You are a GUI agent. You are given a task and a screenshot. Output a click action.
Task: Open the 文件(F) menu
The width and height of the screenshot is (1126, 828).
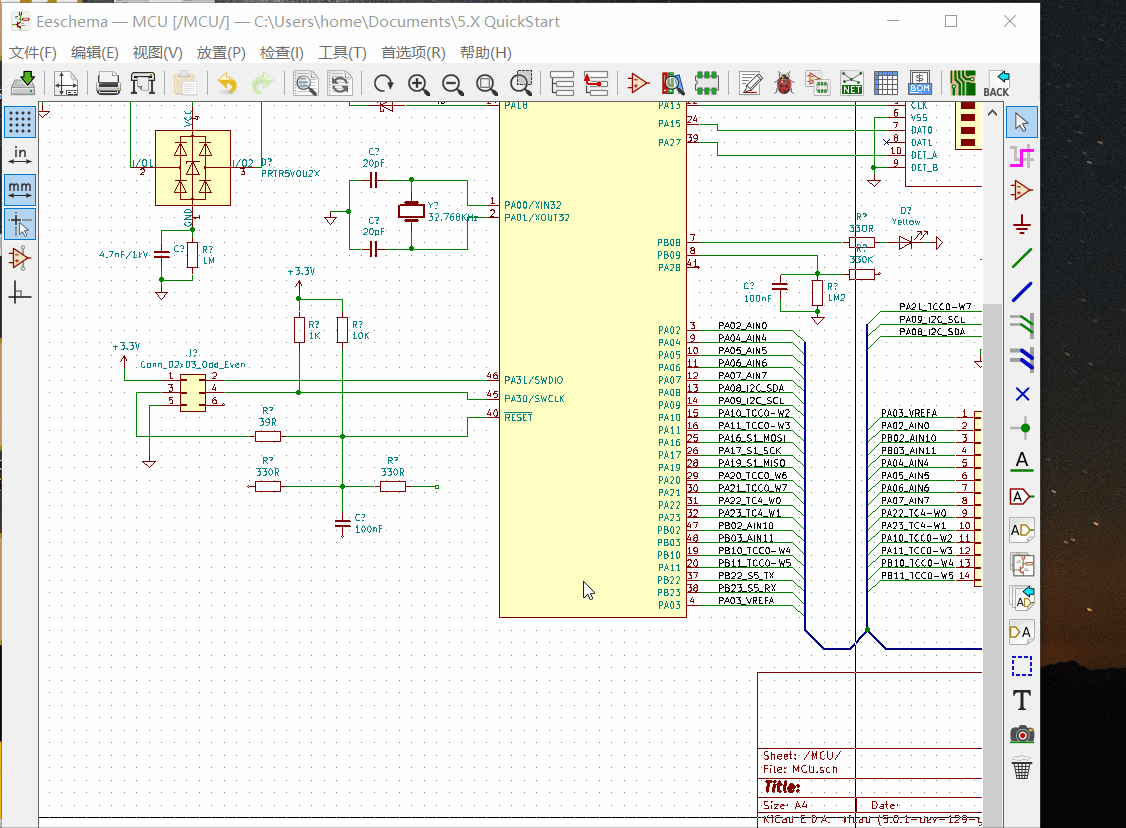32,52
